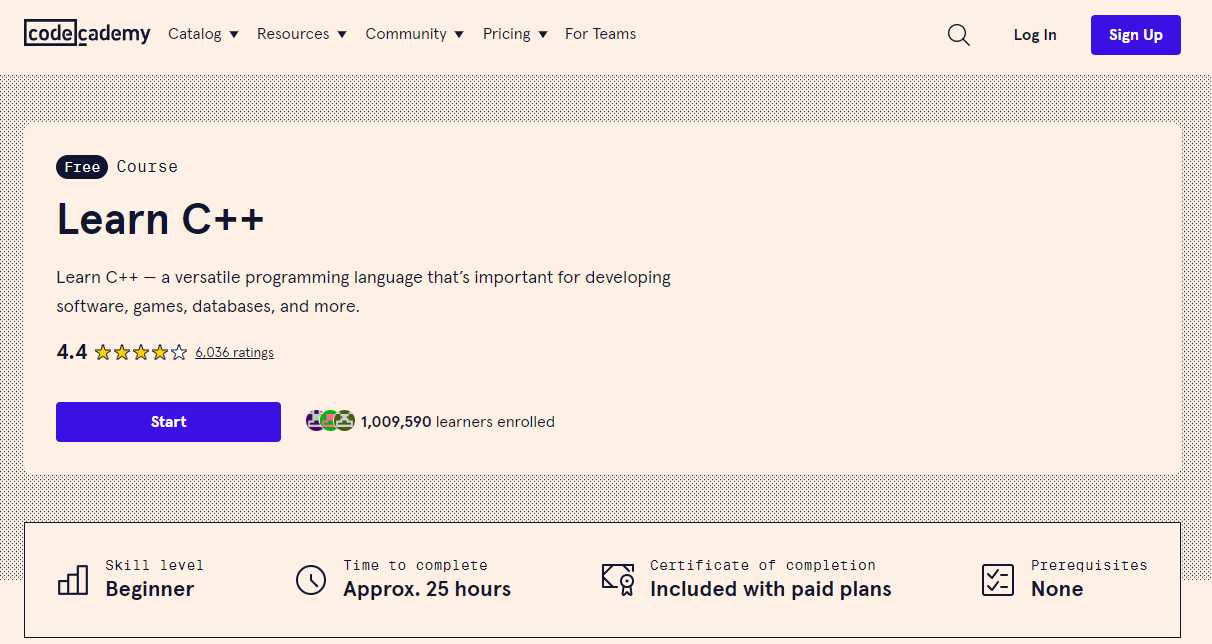1212x644 pixels.
Task: Select the skill level bar chart icon
Action: (73, 578)
